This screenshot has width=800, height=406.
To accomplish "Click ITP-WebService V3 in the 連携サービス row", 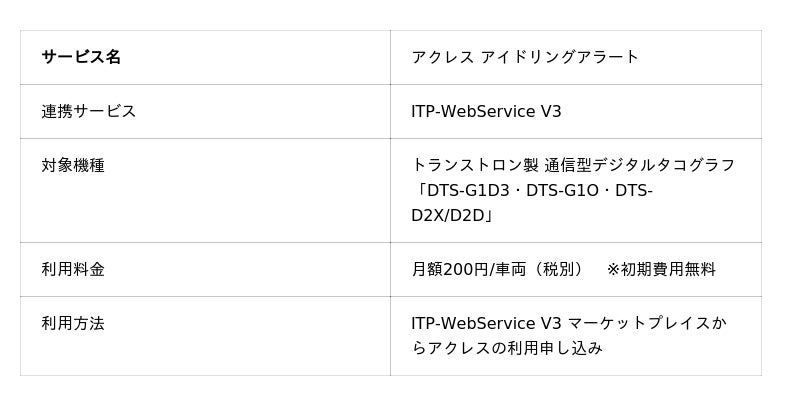I will 486,111.
